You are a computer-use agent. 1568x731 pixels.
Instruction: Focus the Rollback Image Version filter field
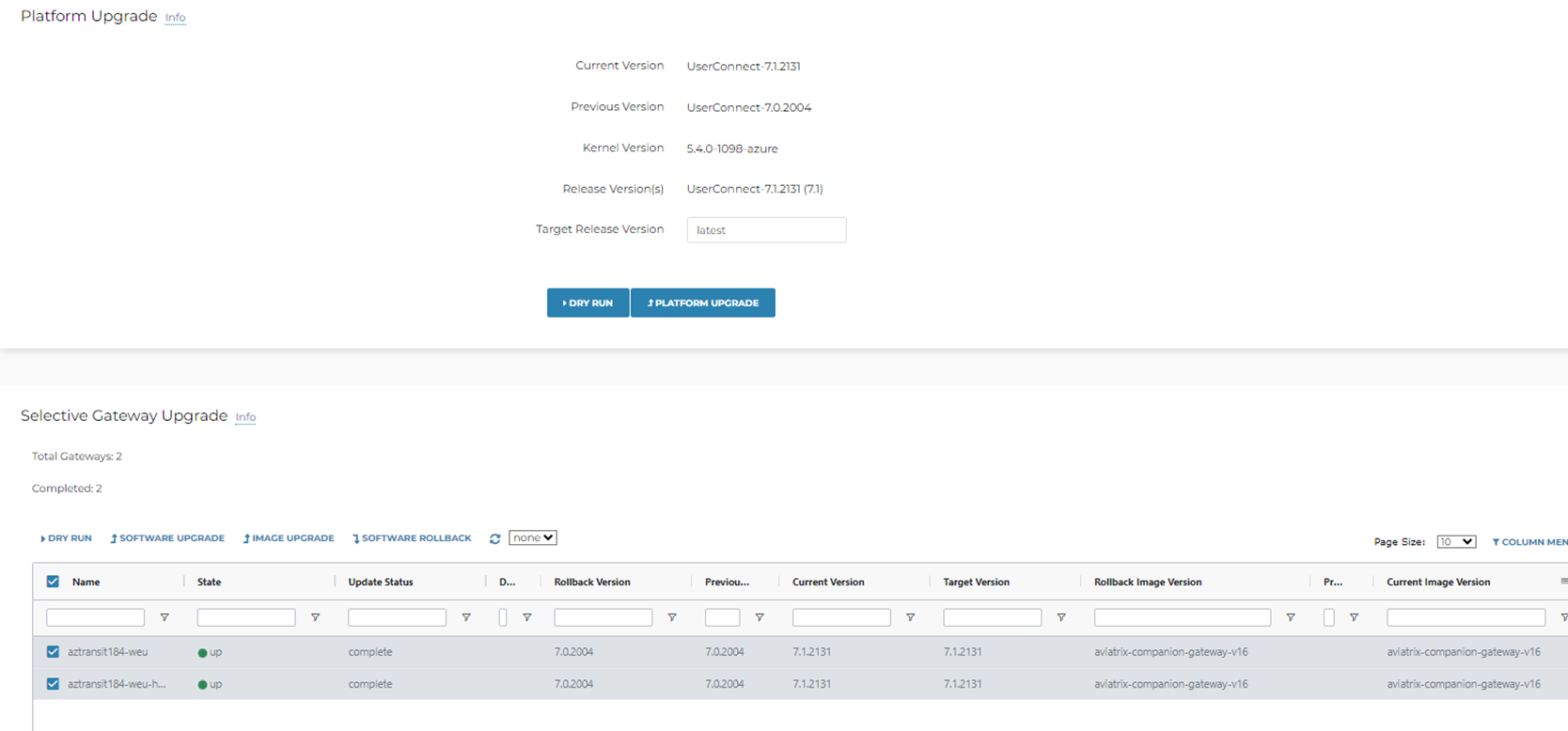pos(1183,617)
